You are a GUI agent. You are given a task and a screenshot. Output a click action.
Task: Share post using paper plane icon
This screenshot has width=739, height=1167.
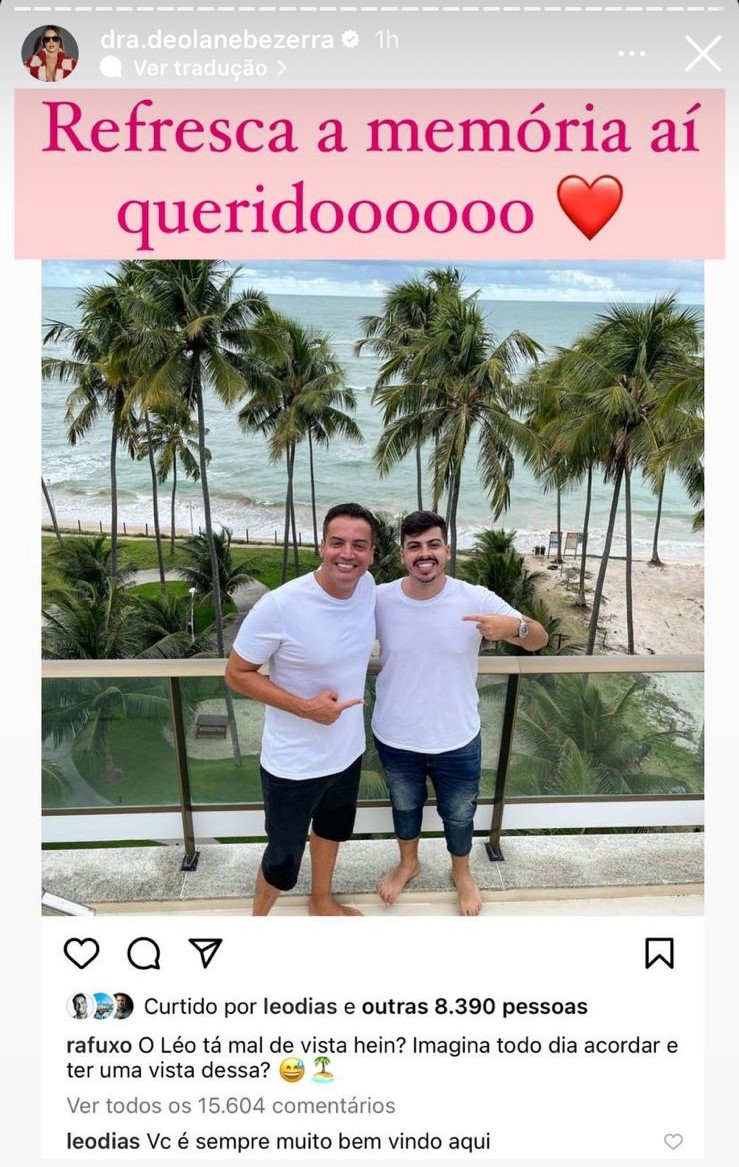coord(205,952)
